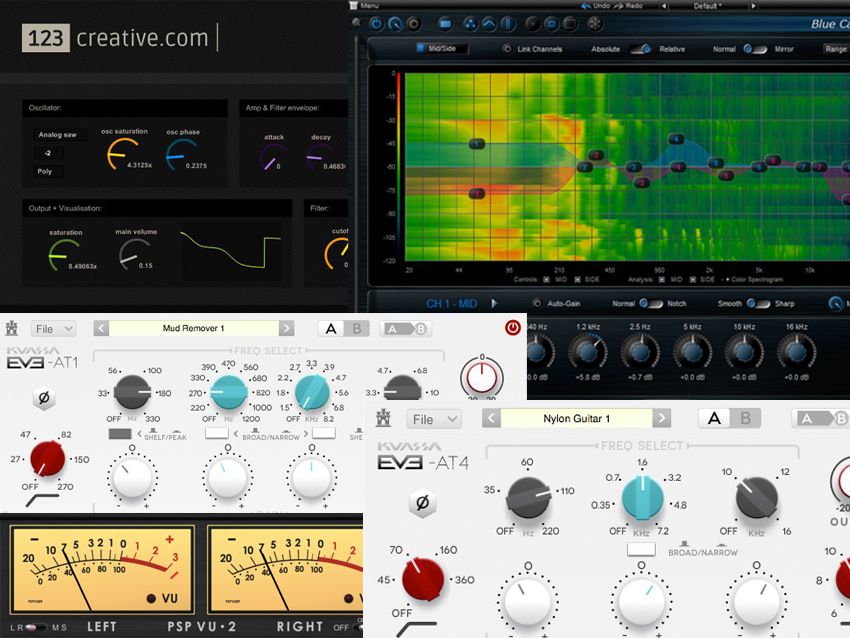Advance to the next preset after Mud Remover 1
The image size is (850, 638).
287,327
